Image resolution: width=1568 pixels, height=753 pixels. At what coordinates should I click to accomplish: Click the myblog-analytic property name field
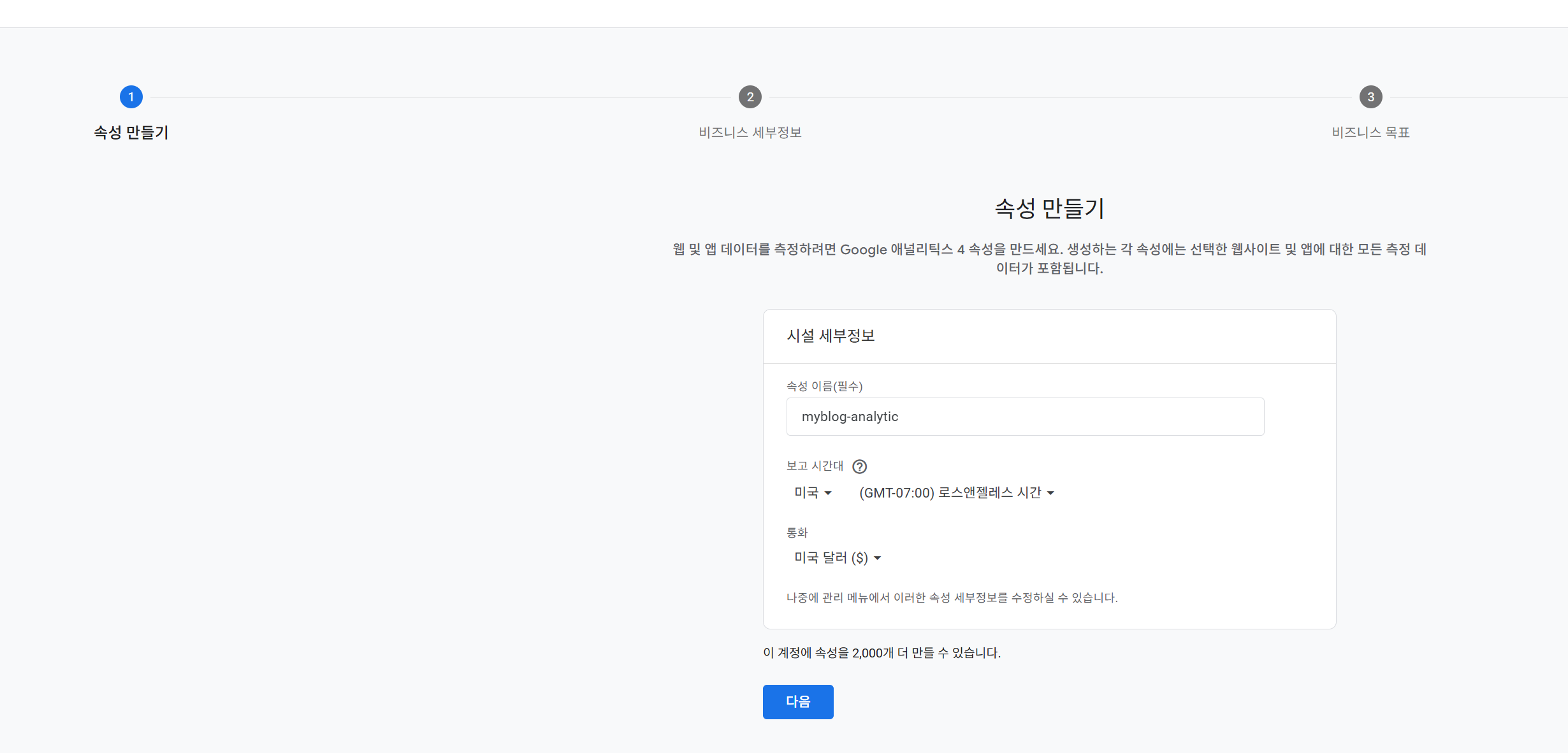coord(1025,417)
